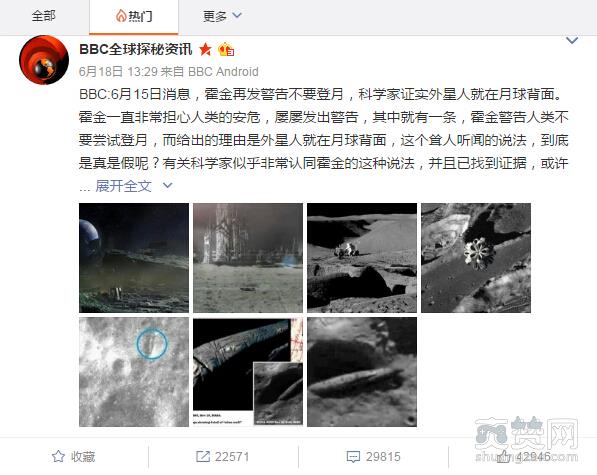
Task: Open the flower-shaped object moon thumbnail
Action: (476, 258)
